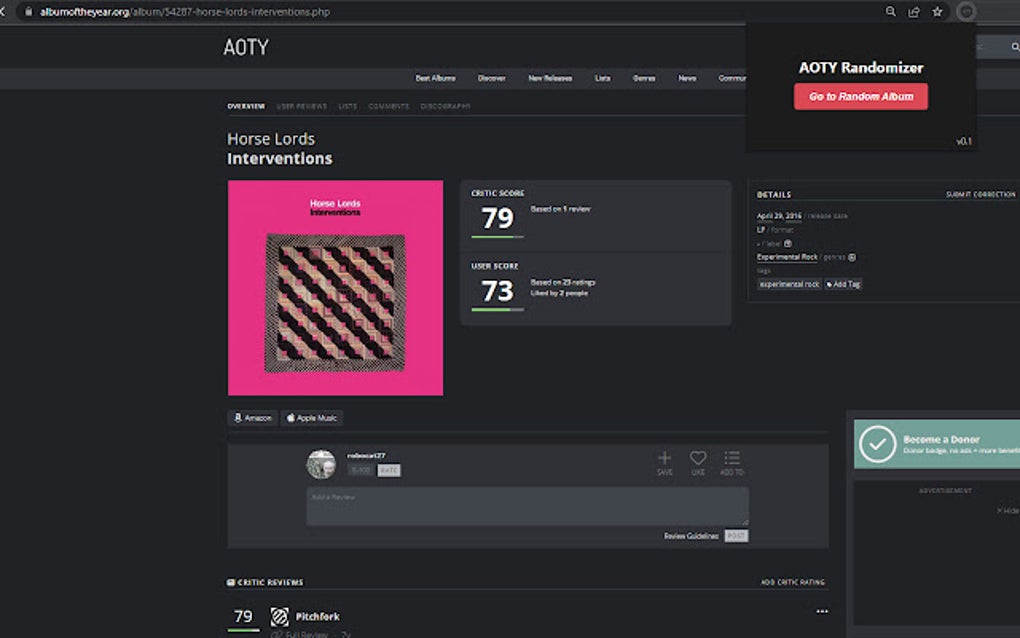Open Discover menu

[491, 78]
